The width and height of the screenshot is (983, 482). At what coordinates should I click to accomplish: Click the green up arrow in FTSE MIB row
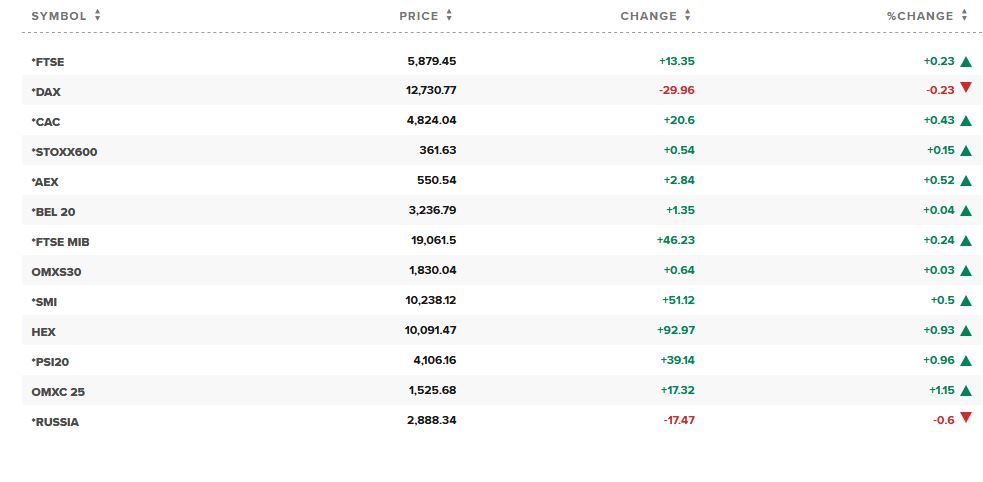(965, 241)
